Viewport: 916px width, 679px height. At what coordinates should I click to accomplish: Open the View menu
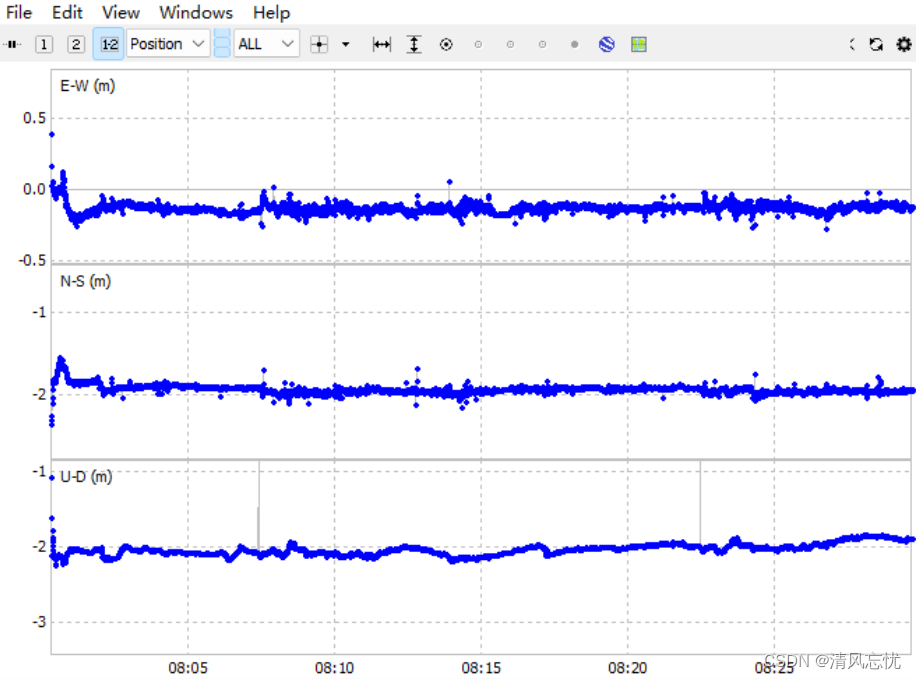coord(121,12)
